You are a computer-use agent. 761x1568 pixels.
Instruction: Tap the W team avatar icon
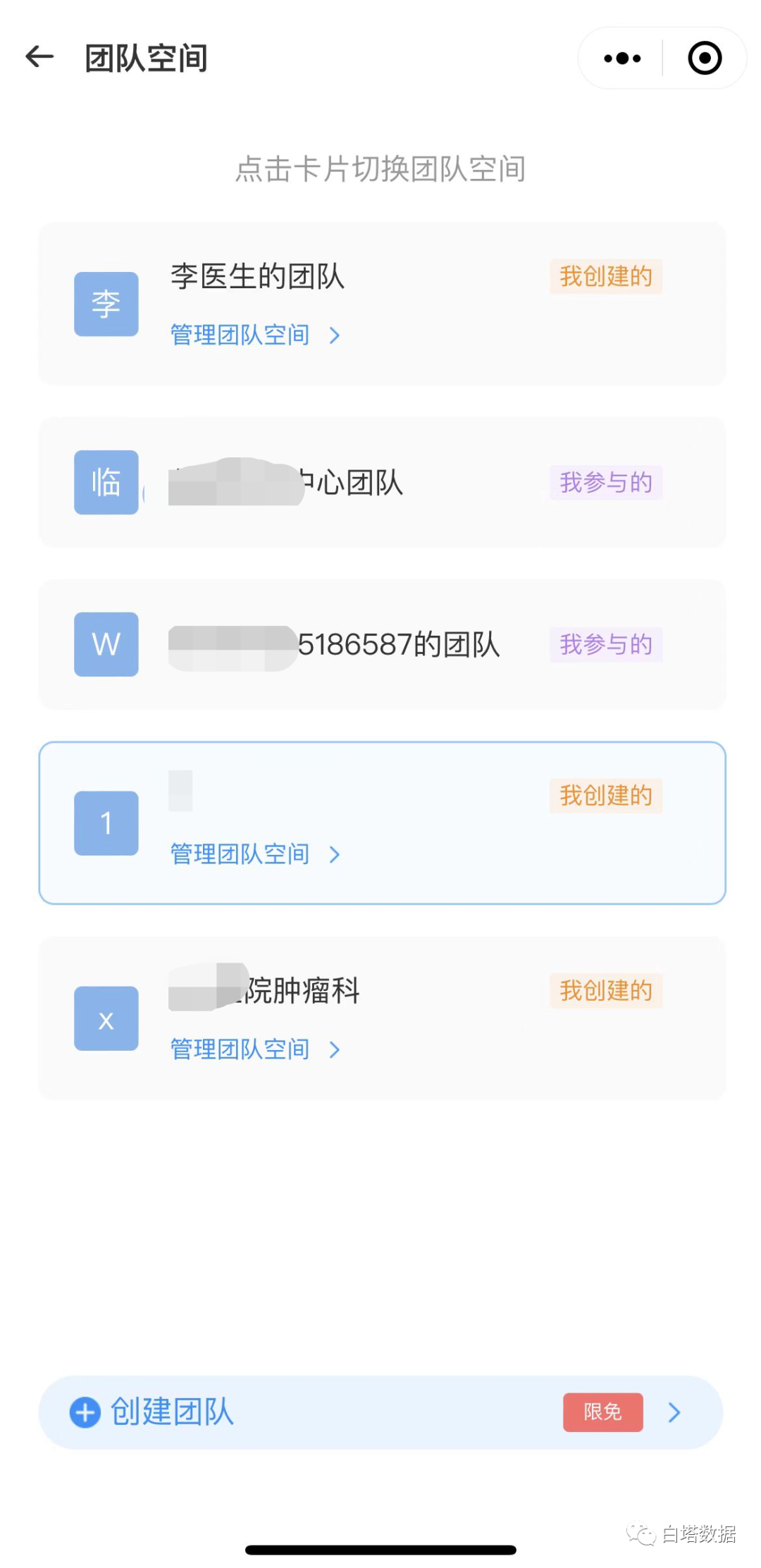[x=106, y=644]
